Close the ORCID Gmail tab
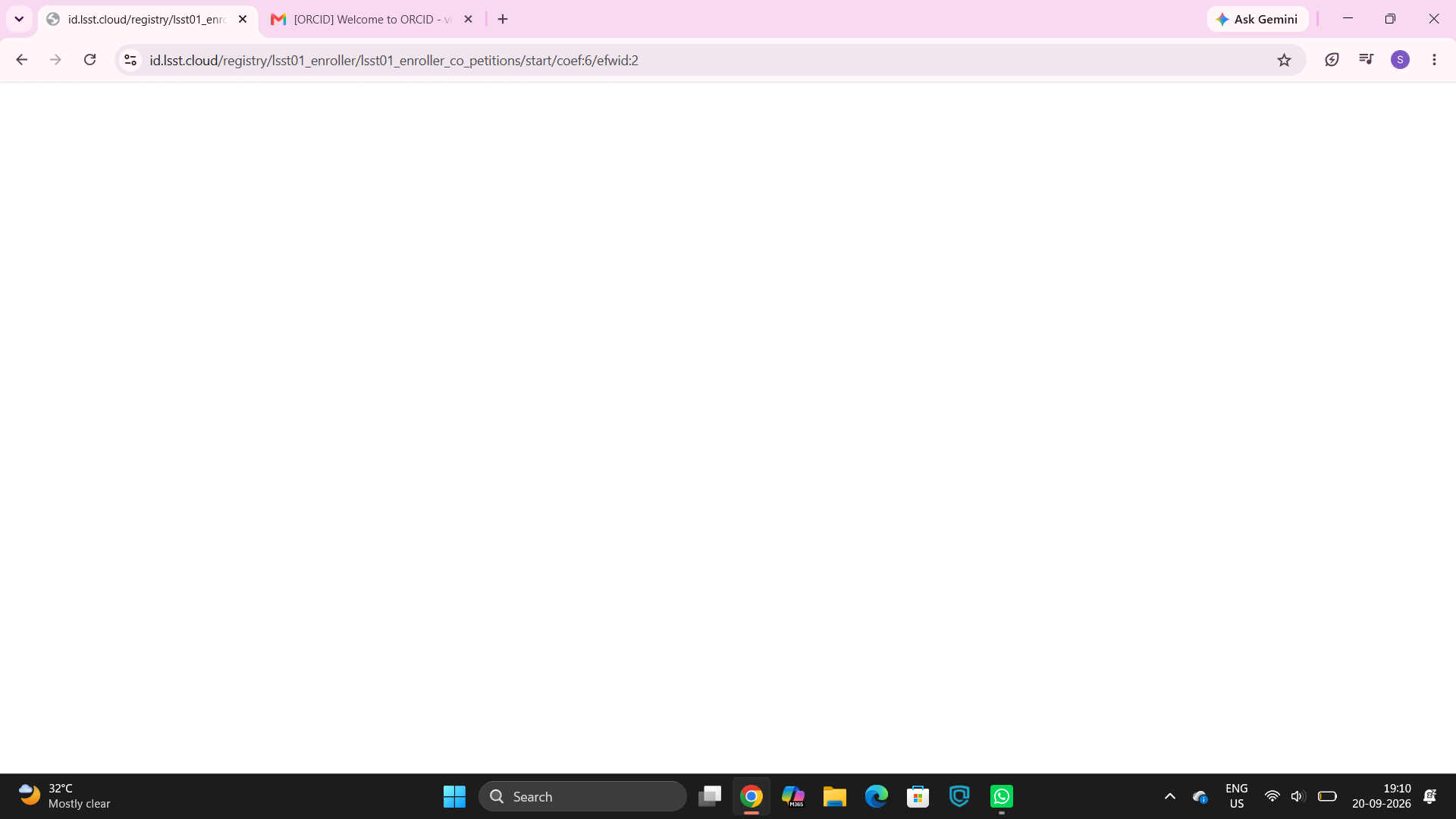The width and height of the screenshot is (1456, 819). tap(468, 19)
